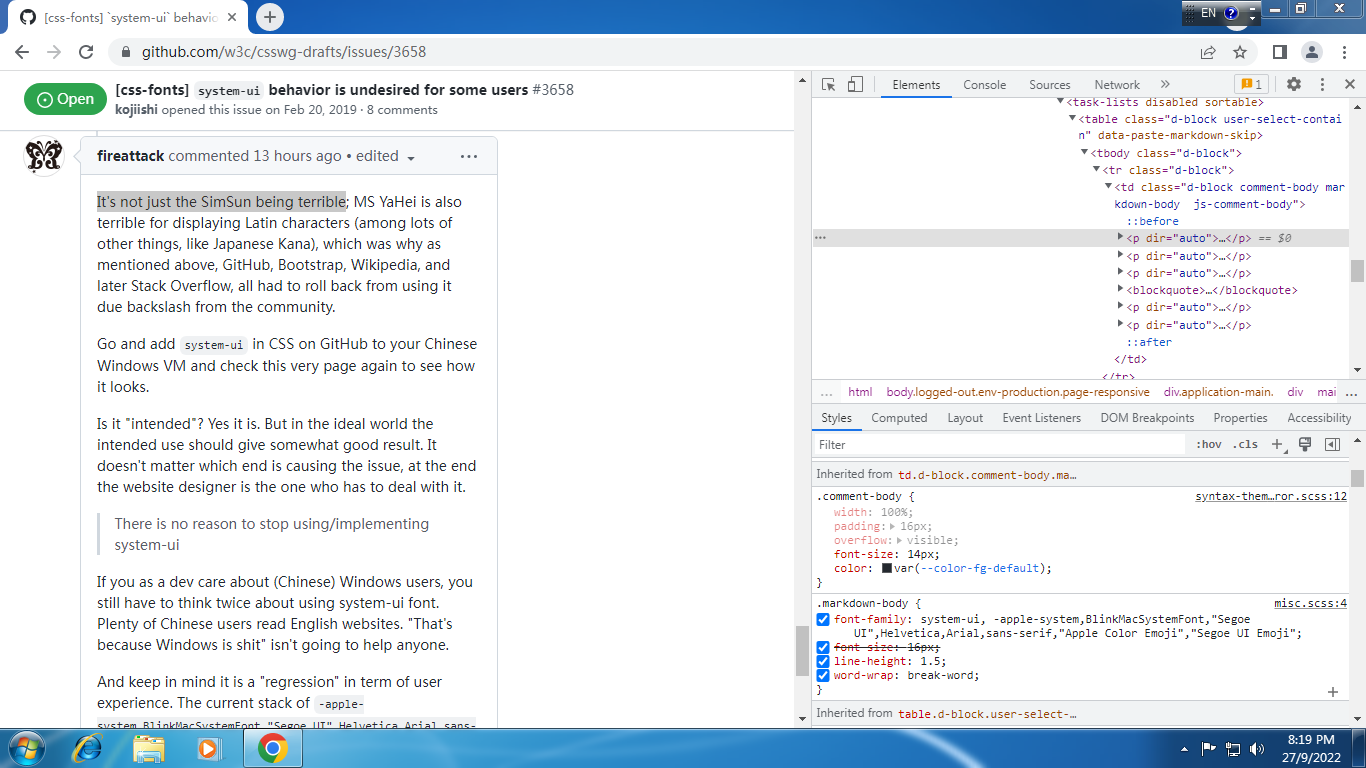Screen dimensions: 1366x768
Task: Toggle the struck-through font-size property checkbox
Action: (x=823, y=647)
